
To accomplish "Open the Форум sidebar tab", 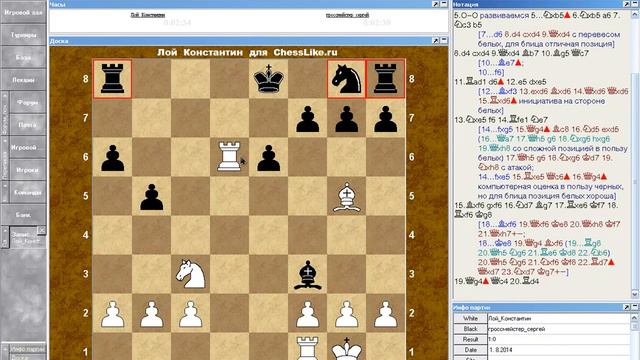I will pyautogui.click(x=27, y=102).
